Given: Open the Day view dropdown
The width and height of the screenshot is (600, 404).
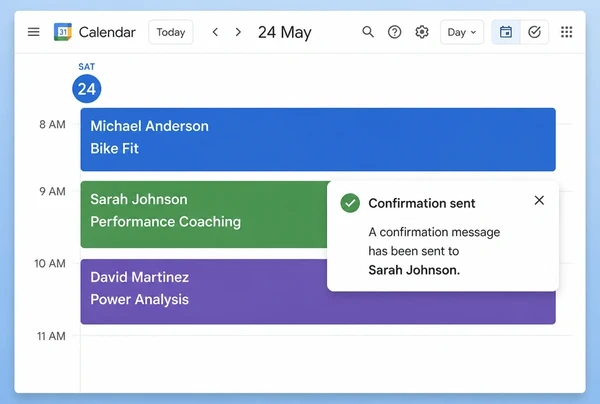Looking at the screenshot, I should tap(462, 32).
